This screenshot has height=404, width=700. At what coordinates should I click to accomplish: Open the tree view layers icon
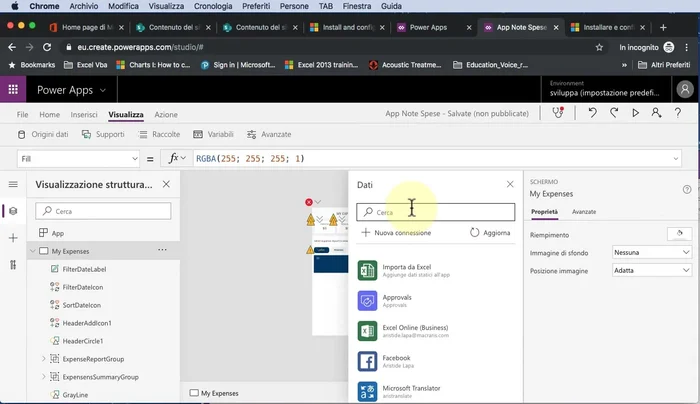(x=13, y=211)
